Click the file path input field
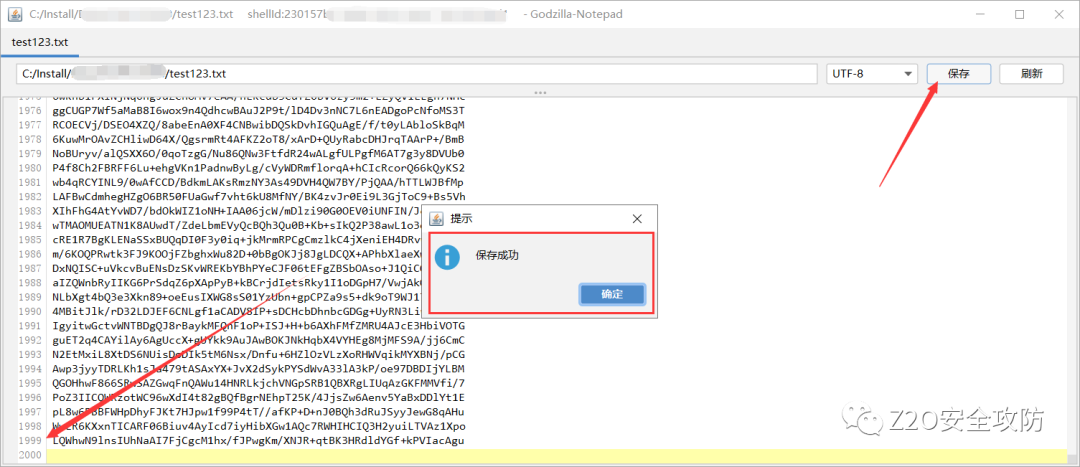This screenshot has width=1080, height=467. tap(417, 73)
